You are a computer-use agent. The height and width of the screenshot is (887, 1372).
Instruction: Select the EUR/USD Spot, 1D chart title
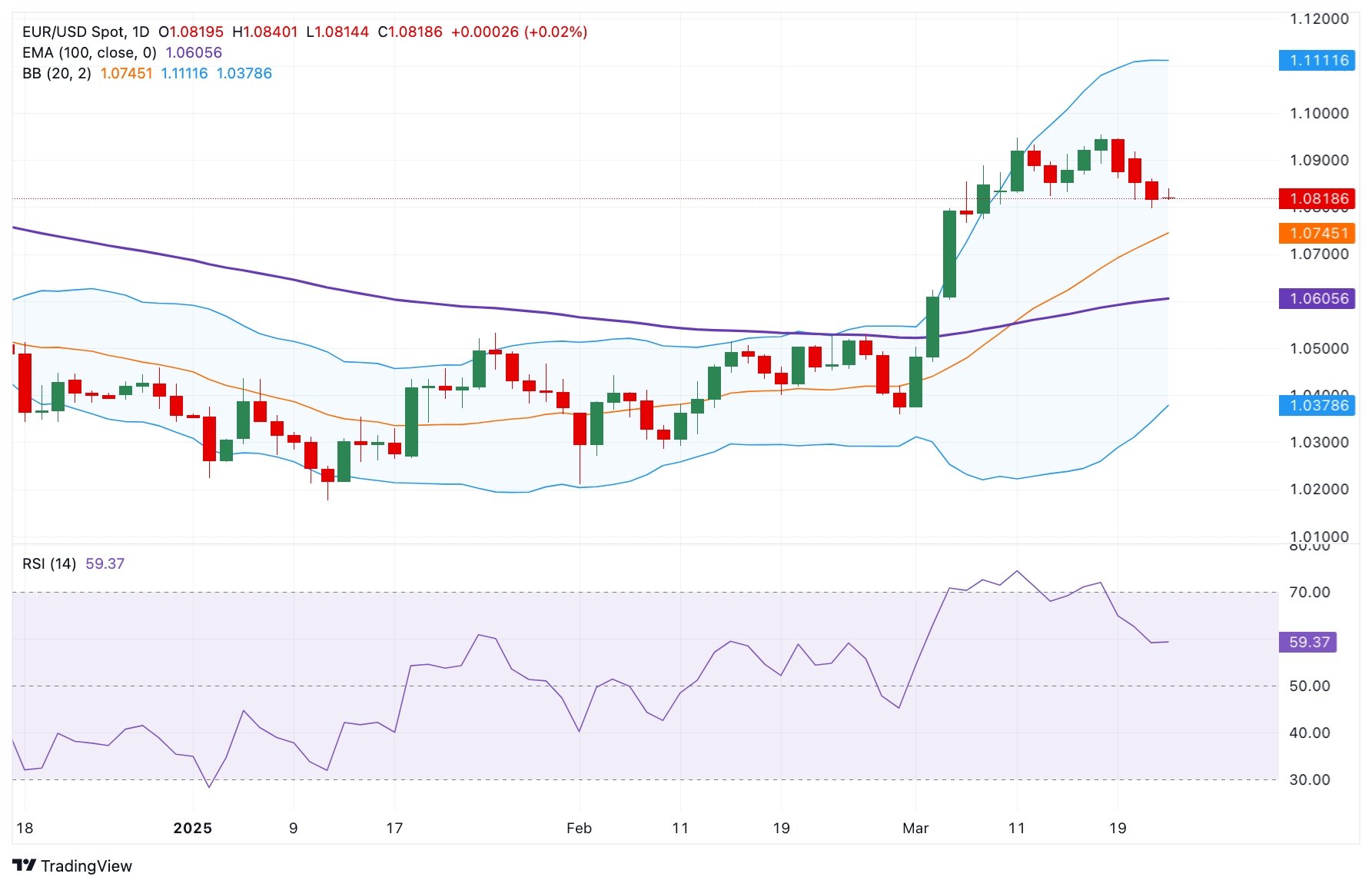coord(85,32)
